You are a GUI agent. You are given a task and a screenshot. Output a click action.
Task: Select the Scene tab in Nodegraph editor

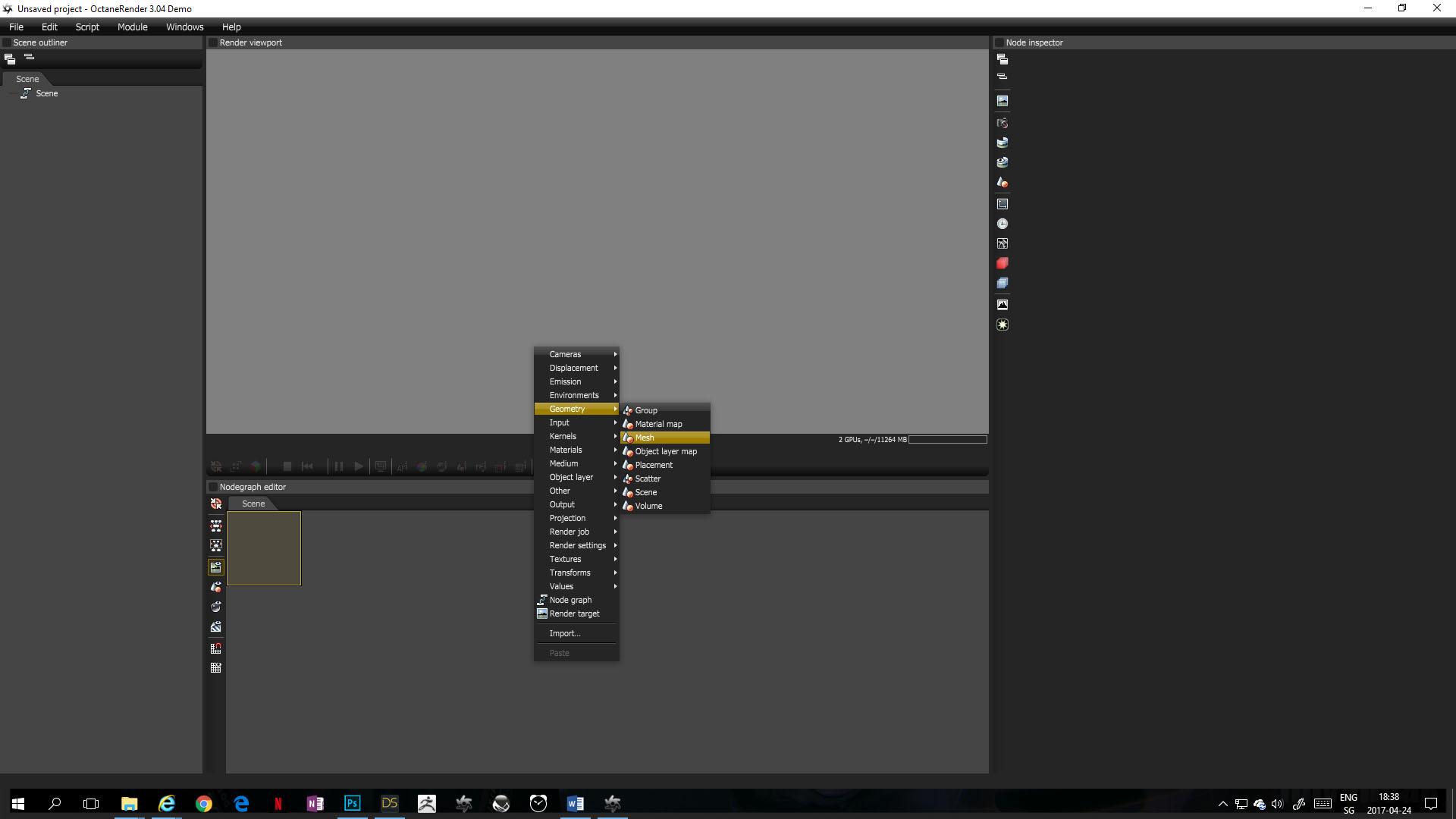[253, 504]
